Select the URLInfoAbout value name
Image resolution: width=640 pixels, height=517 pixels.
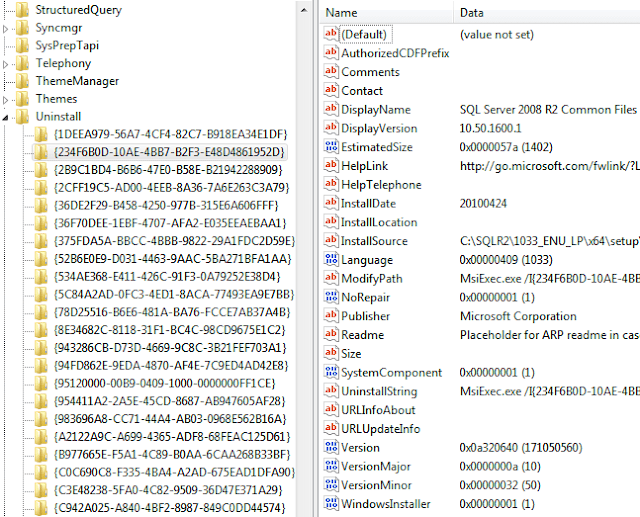(x=378, y=410)
